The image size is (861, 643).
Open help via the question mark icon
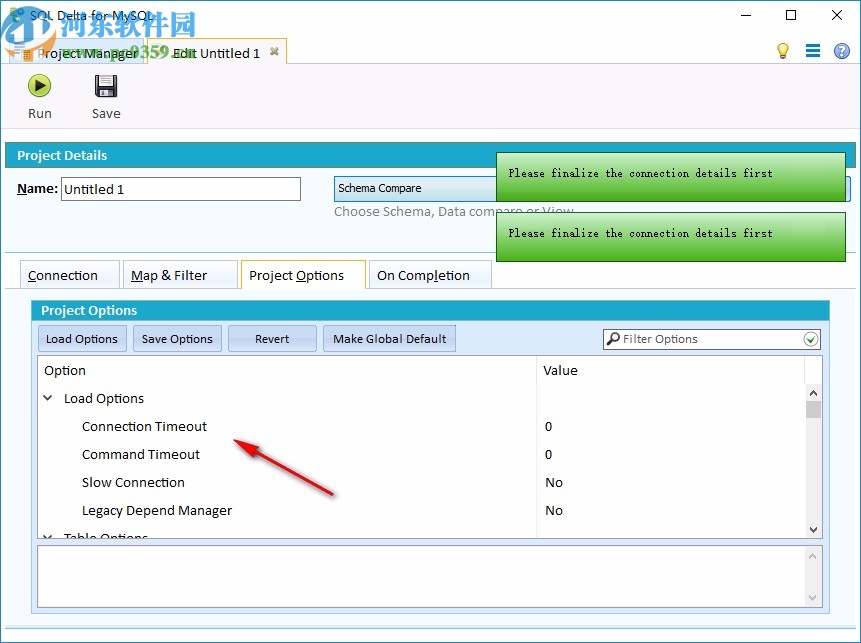click(x=842, y=50)
